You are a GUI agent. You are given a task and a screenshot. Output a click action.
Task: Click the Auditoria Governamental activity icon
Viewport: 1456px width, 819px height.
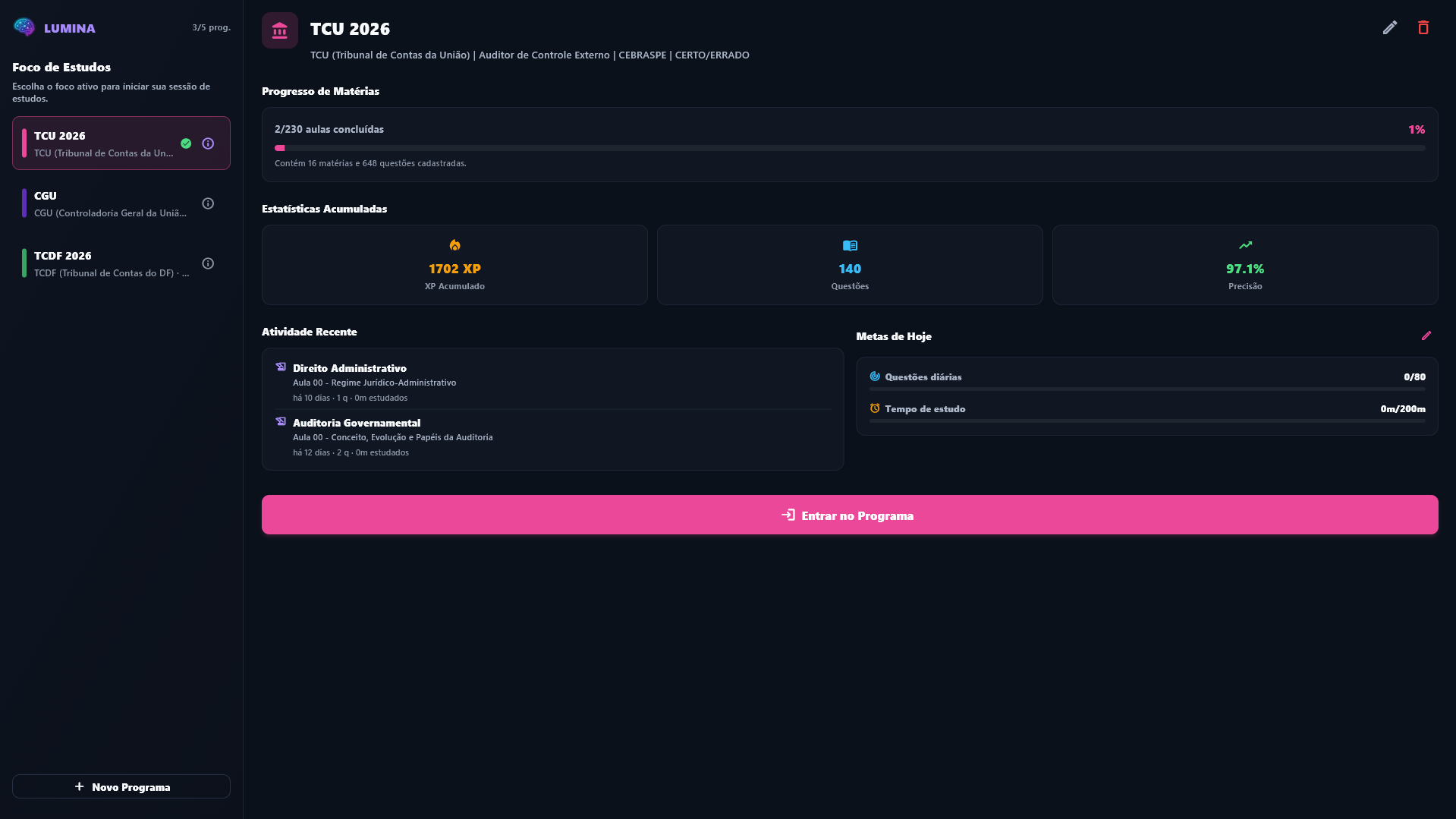pos(281,422)
